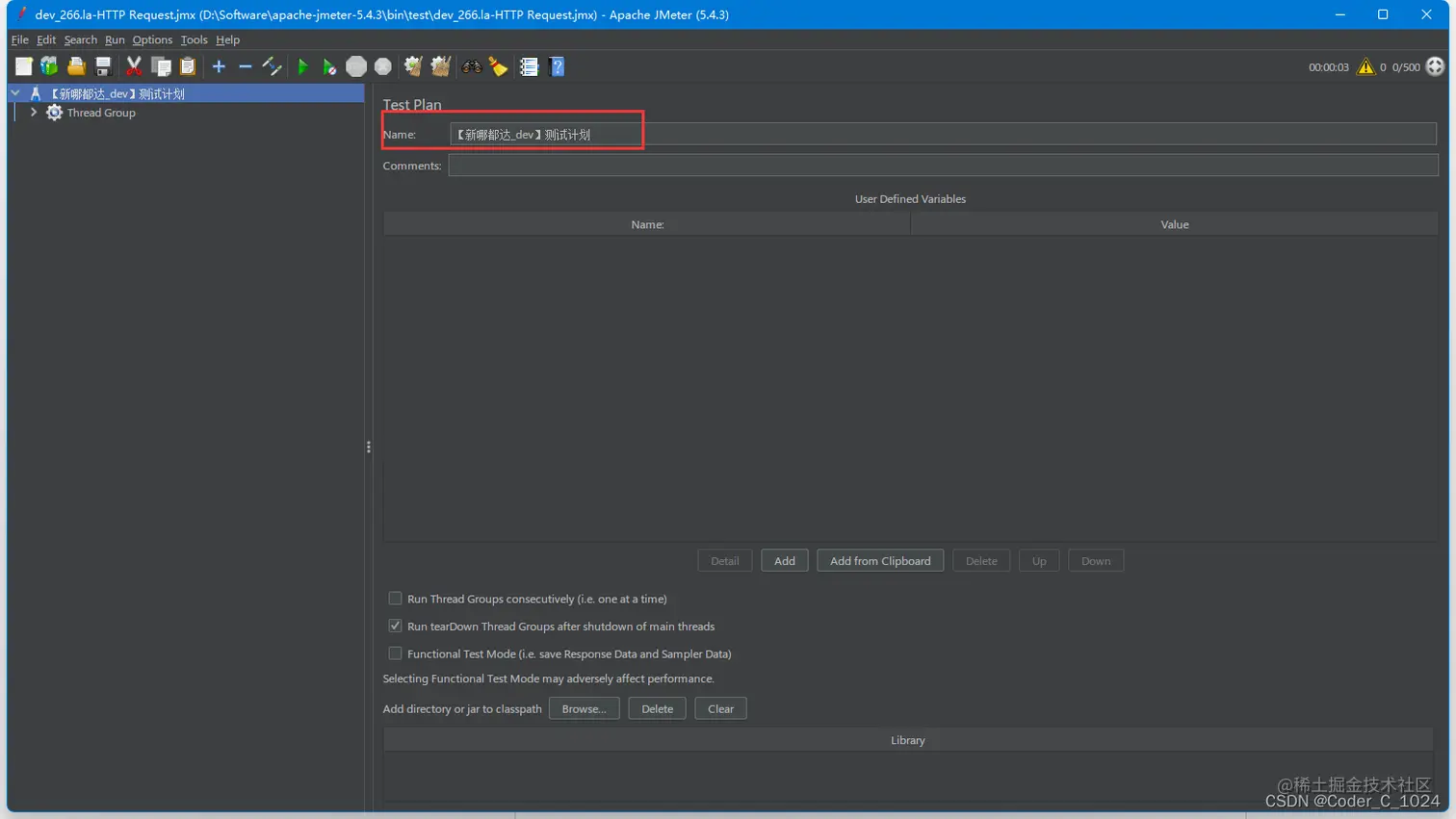Click Delete next to Browse button
Viewport: 1456px width, 819px height.
tap(657, 708)
